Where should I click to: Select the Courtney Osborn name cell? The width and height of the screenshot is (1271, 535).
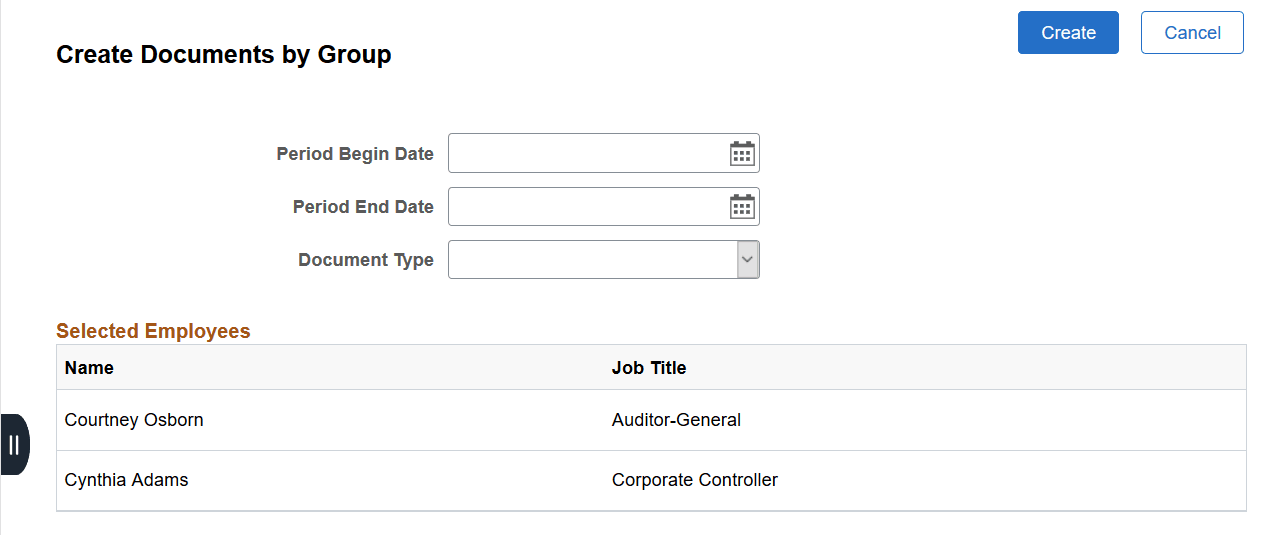tap(134, 420)
